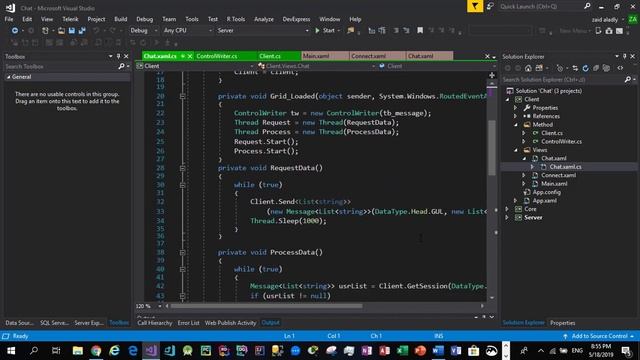
Task: Open the Error List panel tab
Action: point(189,323)
